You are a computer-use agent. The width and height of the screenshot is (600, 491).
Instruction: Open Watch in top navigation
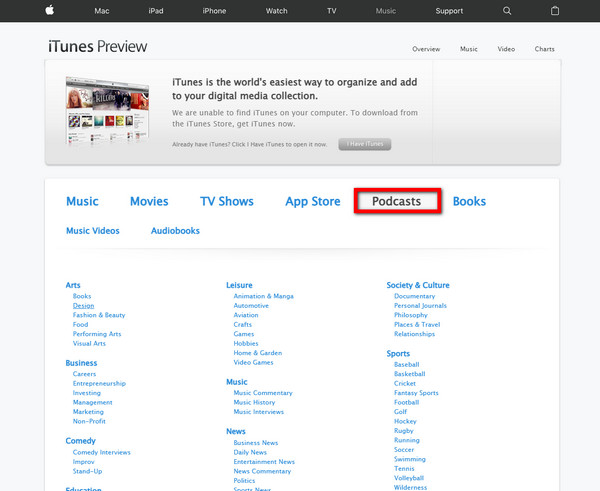[277, 11]
